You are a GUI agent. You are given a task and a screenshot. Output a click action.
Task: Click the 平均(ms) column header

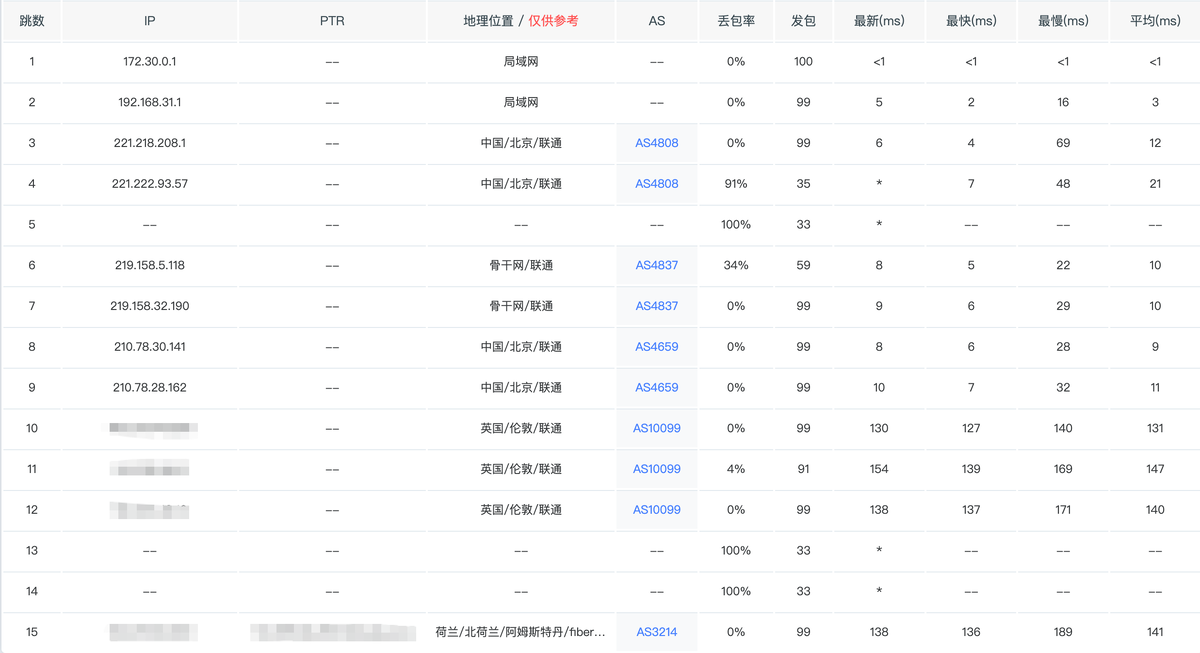tap(1155, 21)
